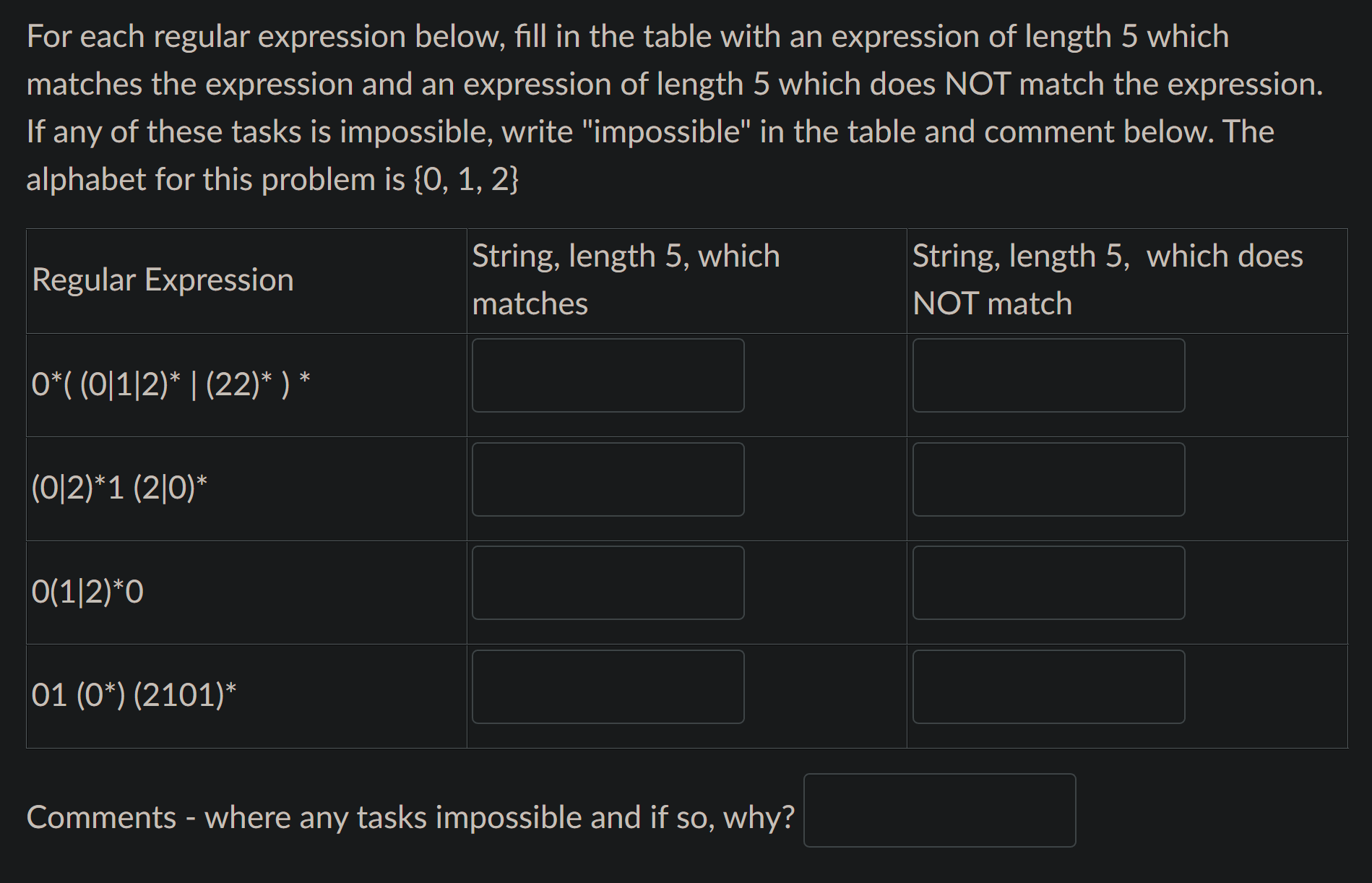Click the matching string field for (0|2)*1 (2|0)*
1372x883 pixels.
tap(608, 479)
